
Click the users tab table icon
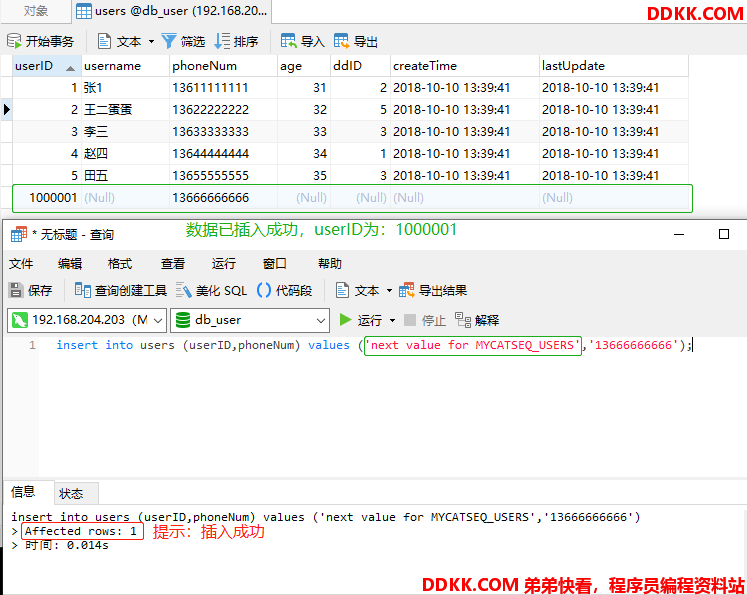click(84, 11)
